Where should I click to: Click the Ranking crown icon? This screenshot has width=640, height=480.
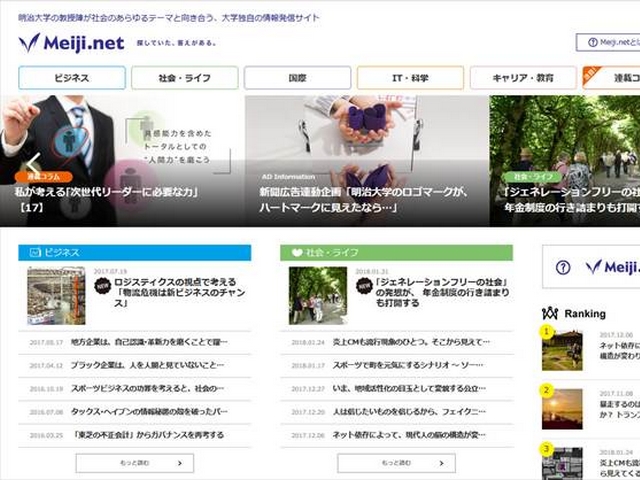(550, 313)
